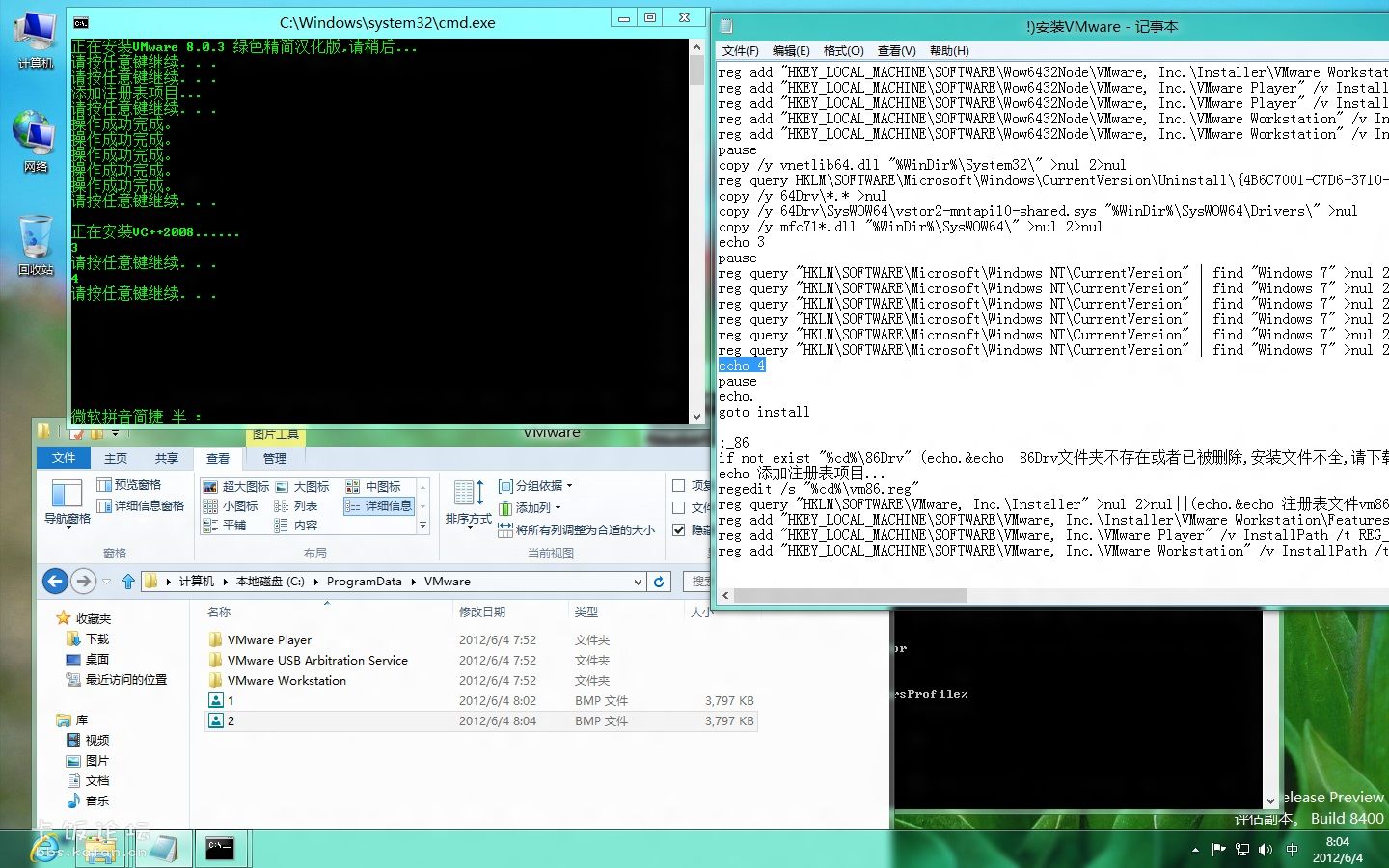
Task: Open the quick access toolbar customize dropdown
Action: click(x=116, y=433)
